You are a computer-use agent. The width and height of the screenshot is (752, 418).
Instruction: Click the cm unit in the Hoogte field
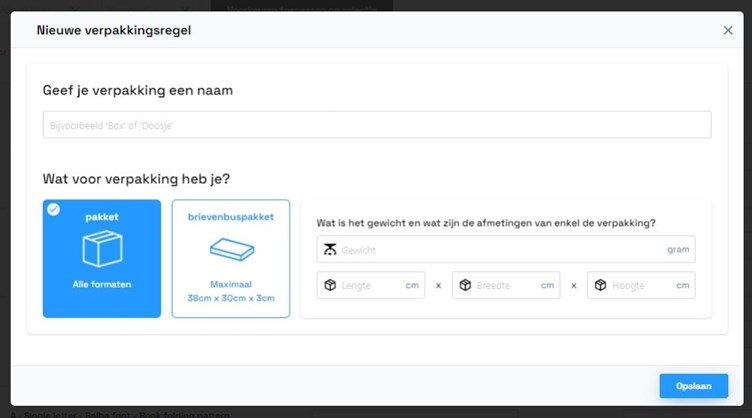point(682,285)
